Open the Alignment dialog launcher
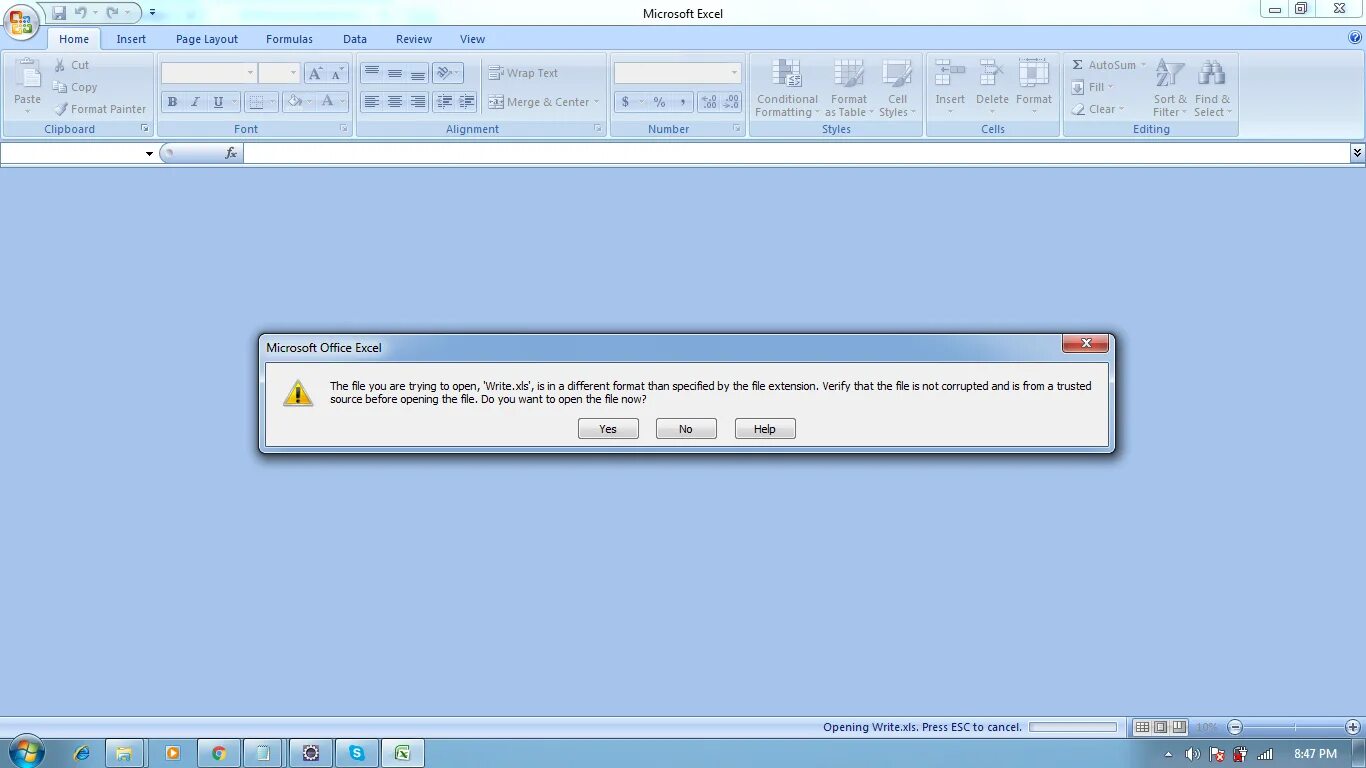Screen dimensions: 1366x768 [598, 129]
